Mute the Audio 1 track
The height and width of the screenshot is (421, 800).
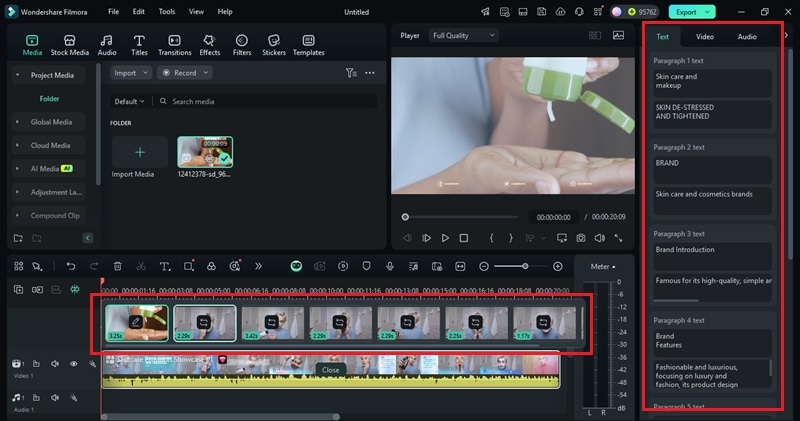55,398
